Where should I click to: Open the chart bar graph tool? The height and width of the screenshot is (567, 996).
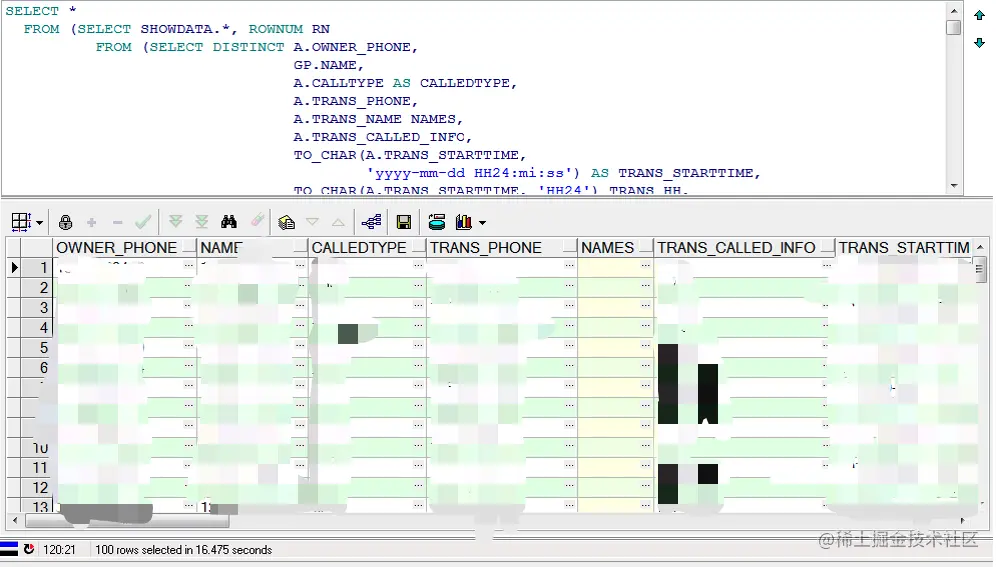coord(464,222)
